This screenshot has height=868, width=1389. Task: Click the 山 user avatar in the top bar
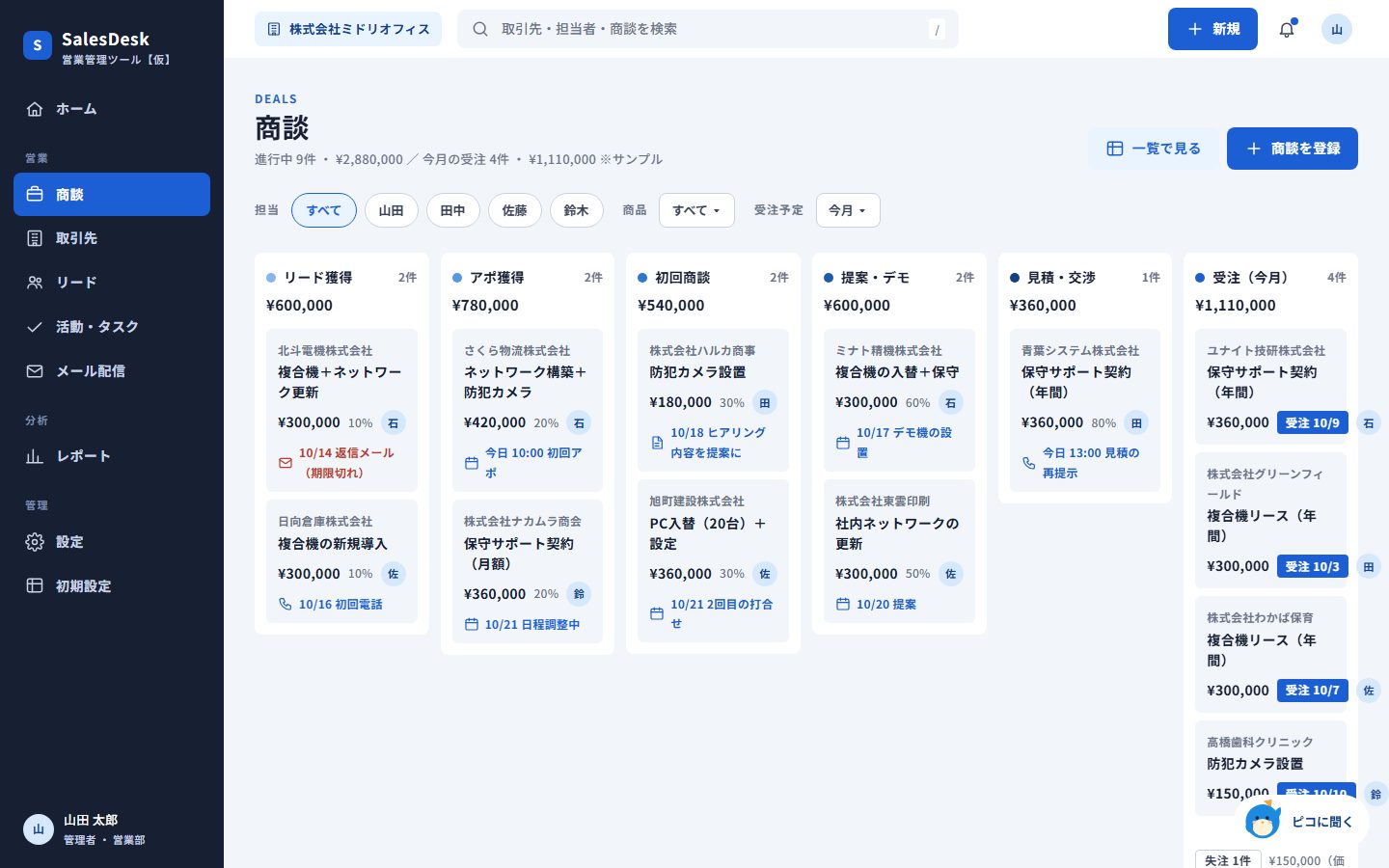tap(1337, 29)
